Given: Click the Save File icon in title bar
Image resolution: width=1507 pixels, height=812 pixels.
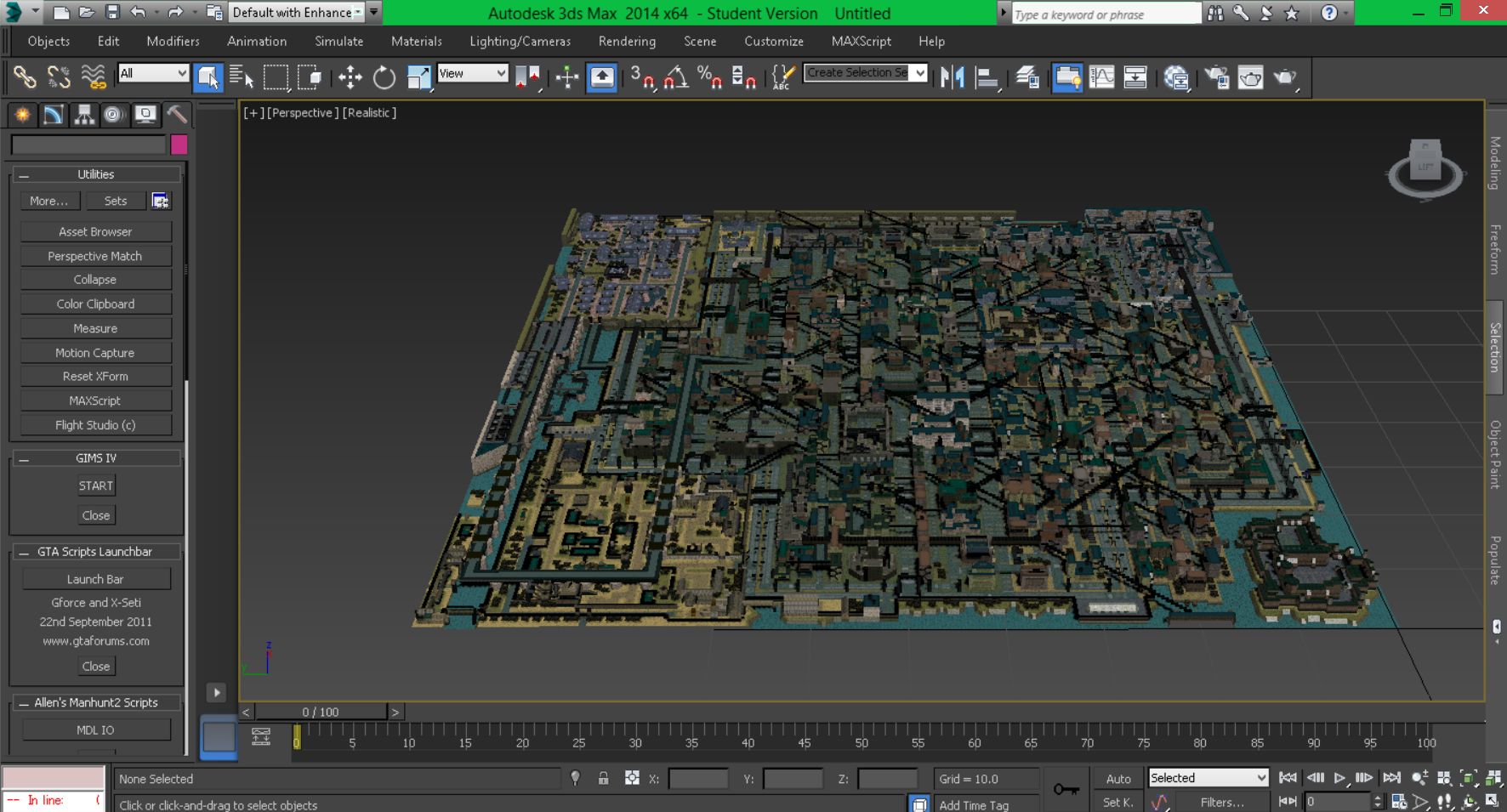Looking at the screenshot, I should pyautogui.click(x=112, y=13).
